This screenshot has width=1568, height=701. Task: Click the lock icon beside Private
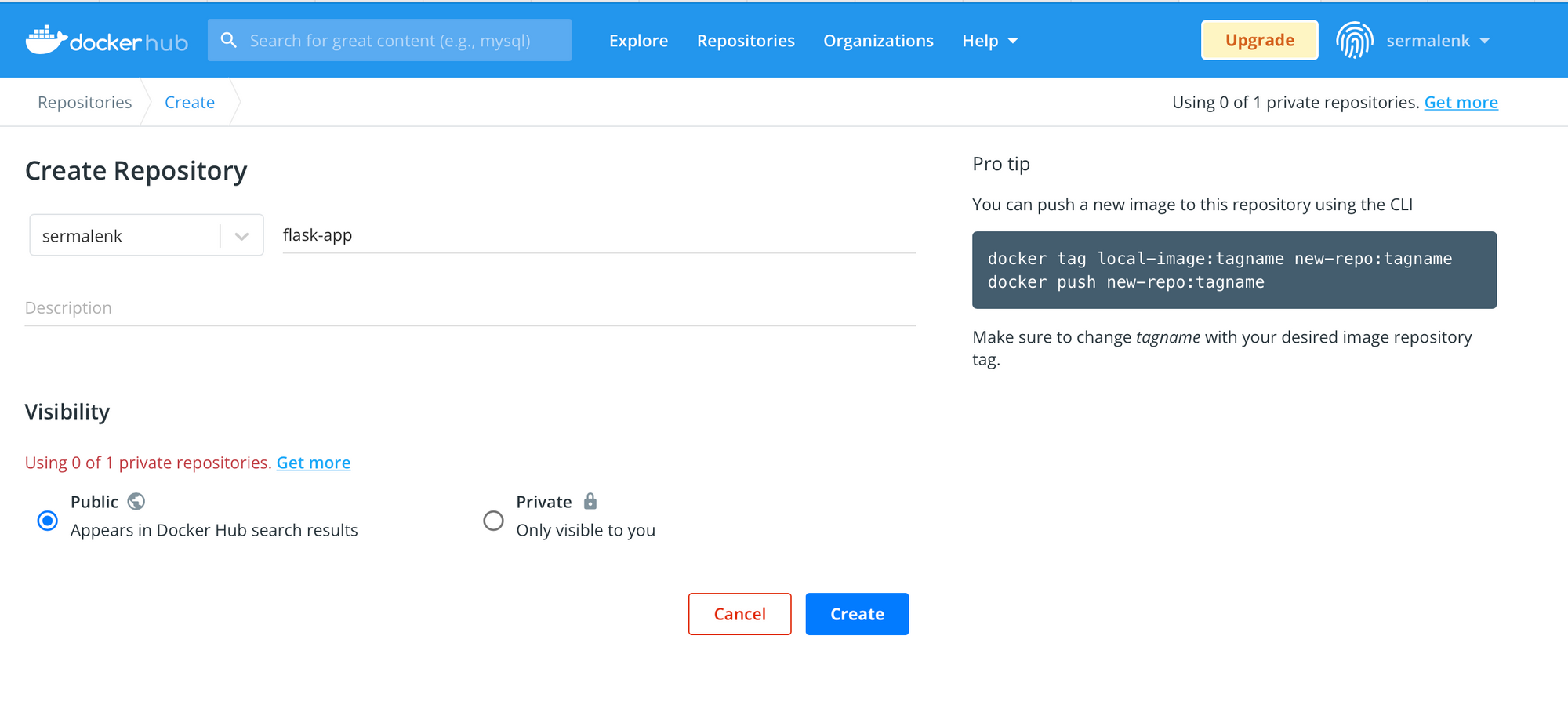coord(590,501)
